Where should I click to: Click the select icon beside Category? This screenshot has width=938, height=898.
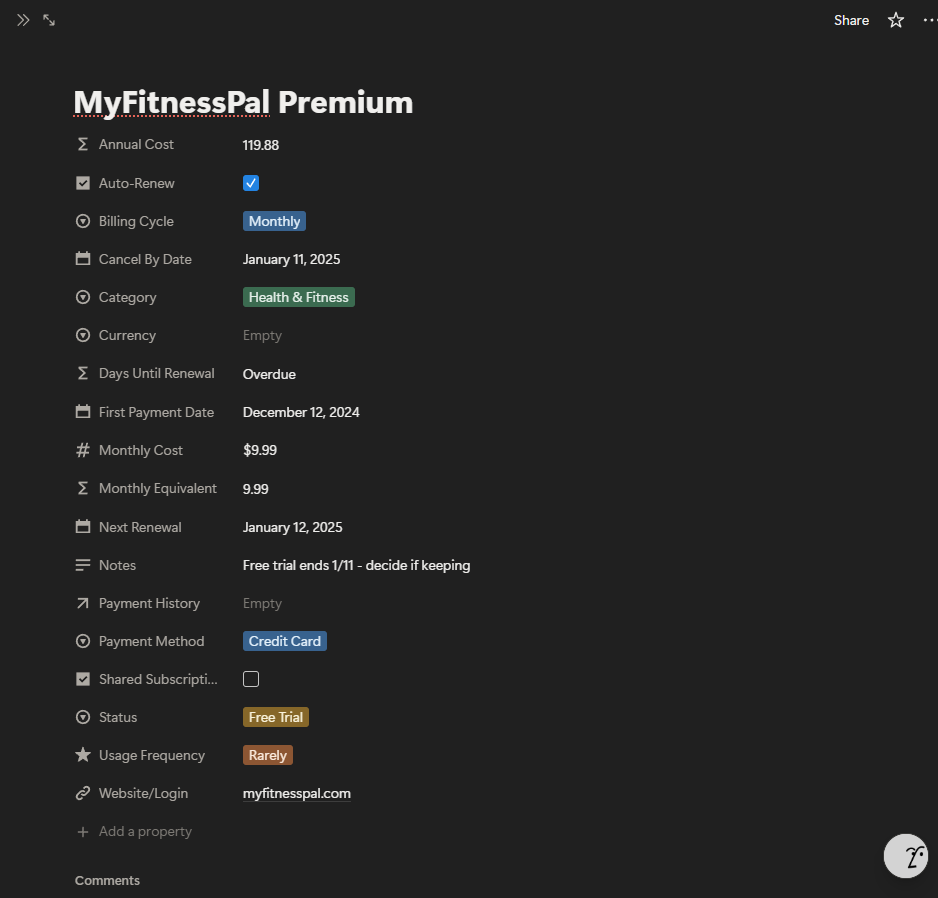[x=83, y=297]
